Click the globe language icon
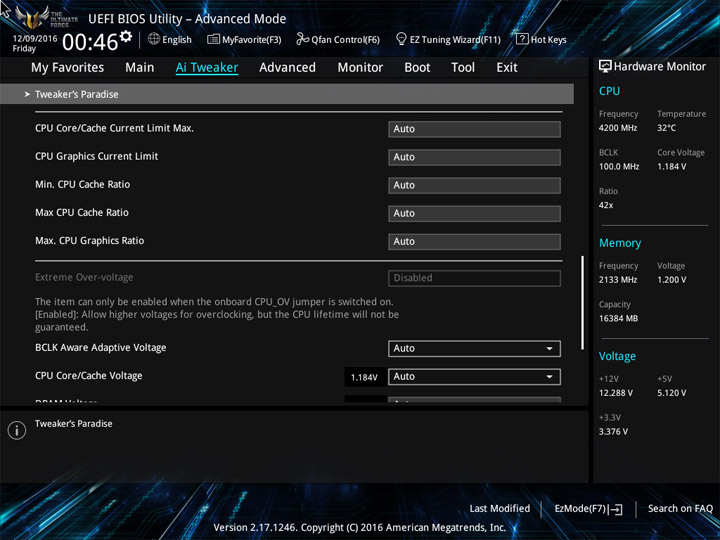 (154, 39)
